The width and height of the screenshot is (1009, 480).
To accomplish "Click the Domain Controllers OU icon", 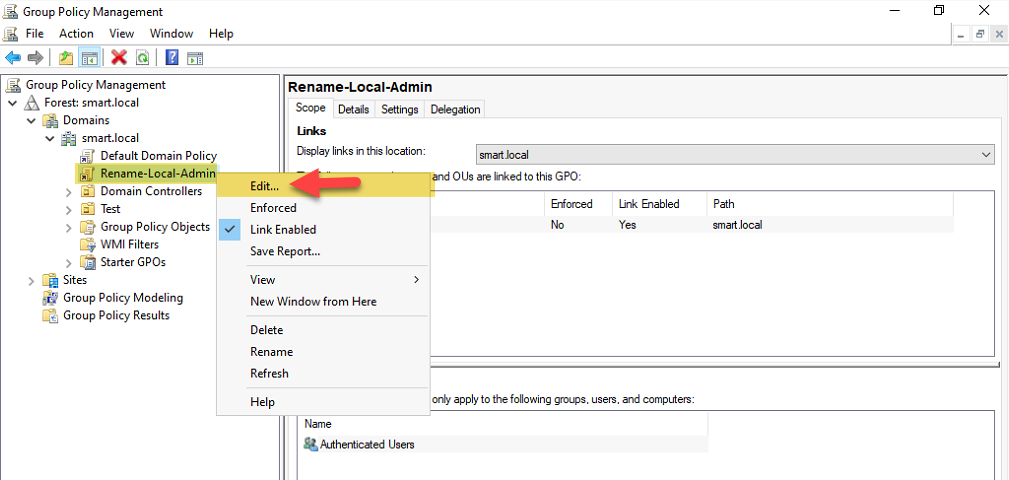I will coord(88,191).
